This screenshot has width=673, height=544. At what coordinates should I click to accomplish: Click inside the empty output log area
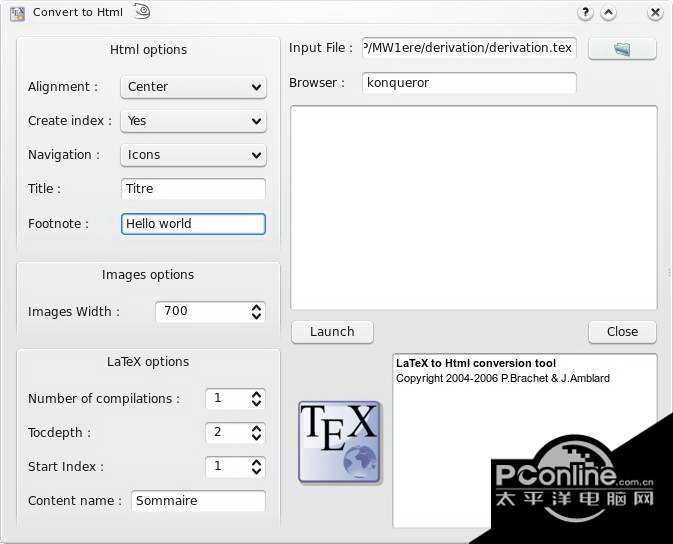pyautogui.click(x=474, y=207)
